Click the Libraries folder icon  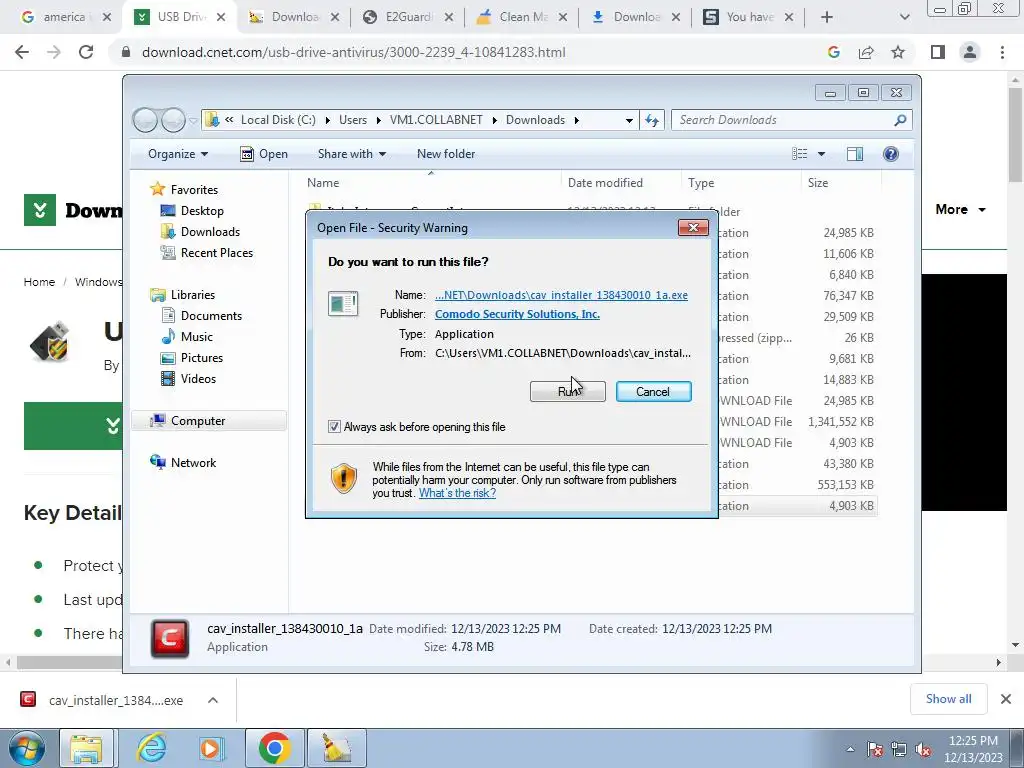click(157, 295)
